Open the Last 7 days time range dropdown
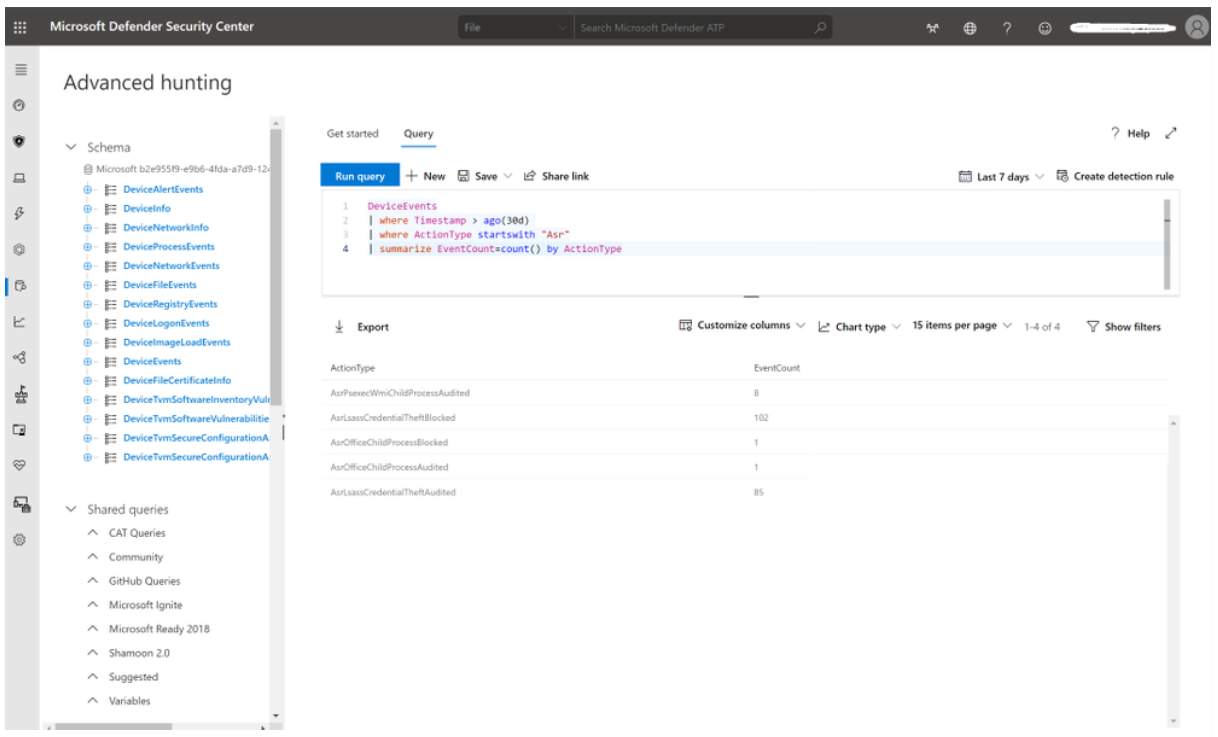 [1001, 176]
